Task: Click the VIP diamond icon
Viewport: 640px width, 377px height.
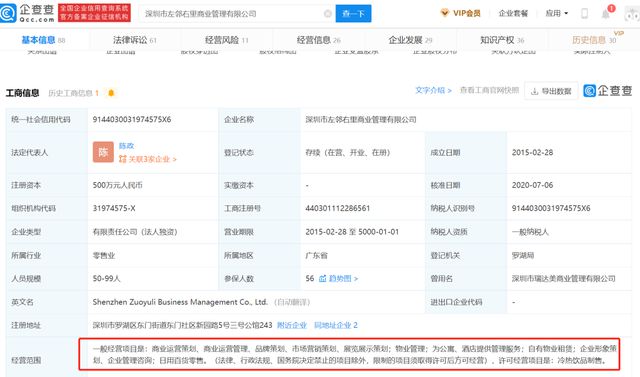Action: [x=445, y=13]
